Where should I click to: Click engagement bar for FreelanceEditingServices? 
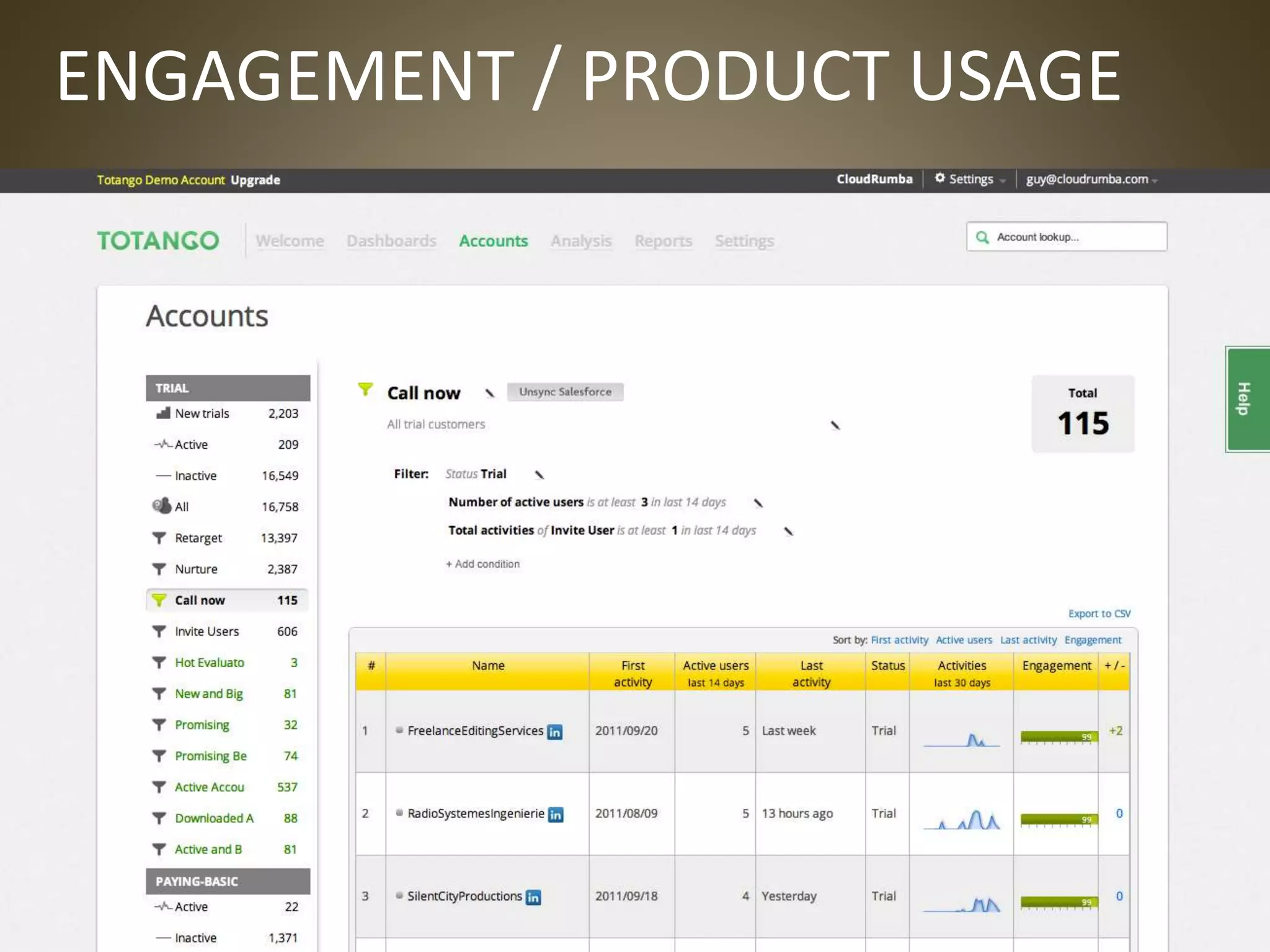coord(1058,737)
